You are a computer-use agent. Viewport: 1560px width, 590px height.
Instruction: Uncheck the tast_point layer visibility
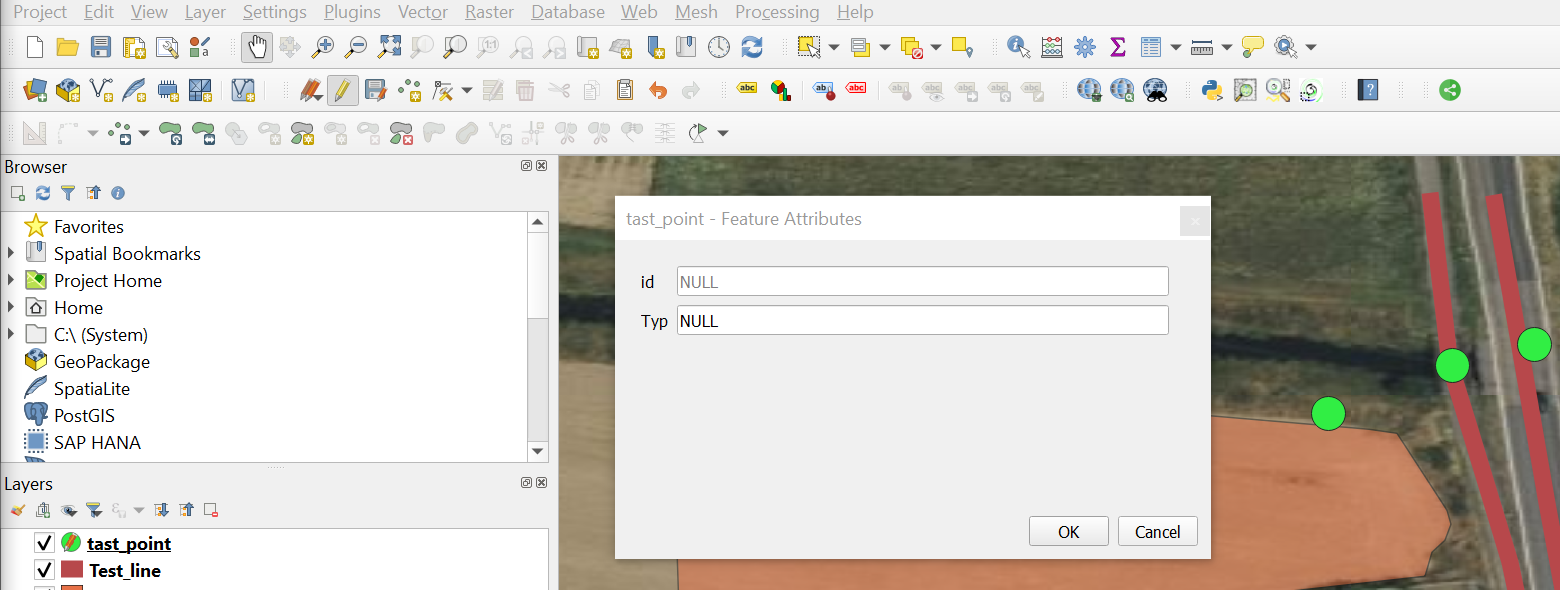[44, 543]
